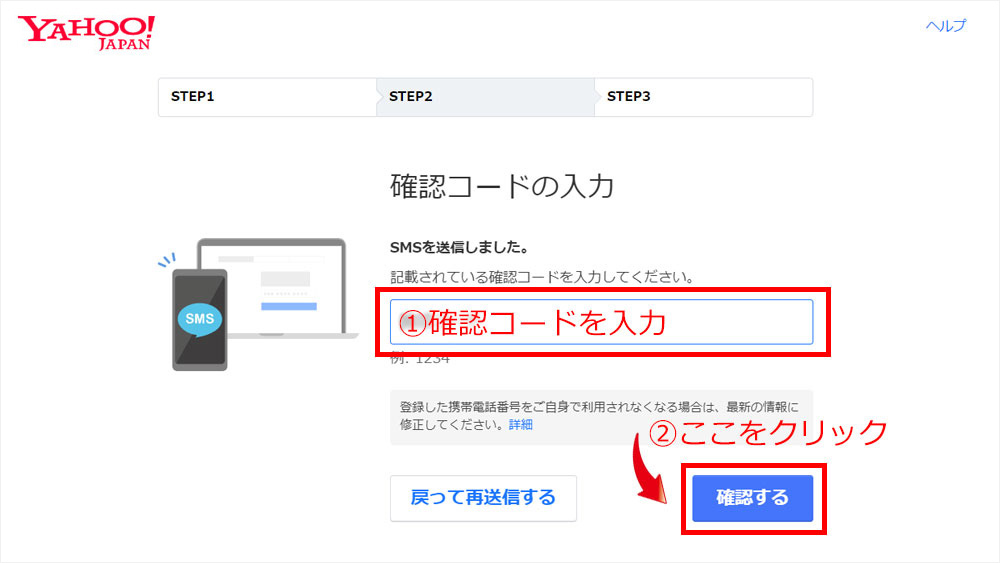Image resolution: width=1000 pixels, height=563 pixels.
Task: Select the STEP3 progress tab
Action: pyautogui.click(x=702, y=97)
